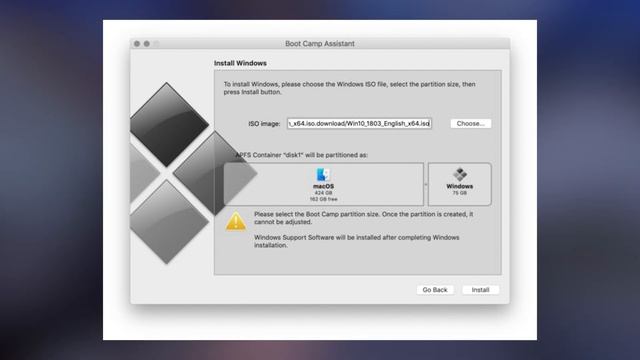Click the Go Back button
This screenshot has height=360, width=640.
(x=435, y=289)
